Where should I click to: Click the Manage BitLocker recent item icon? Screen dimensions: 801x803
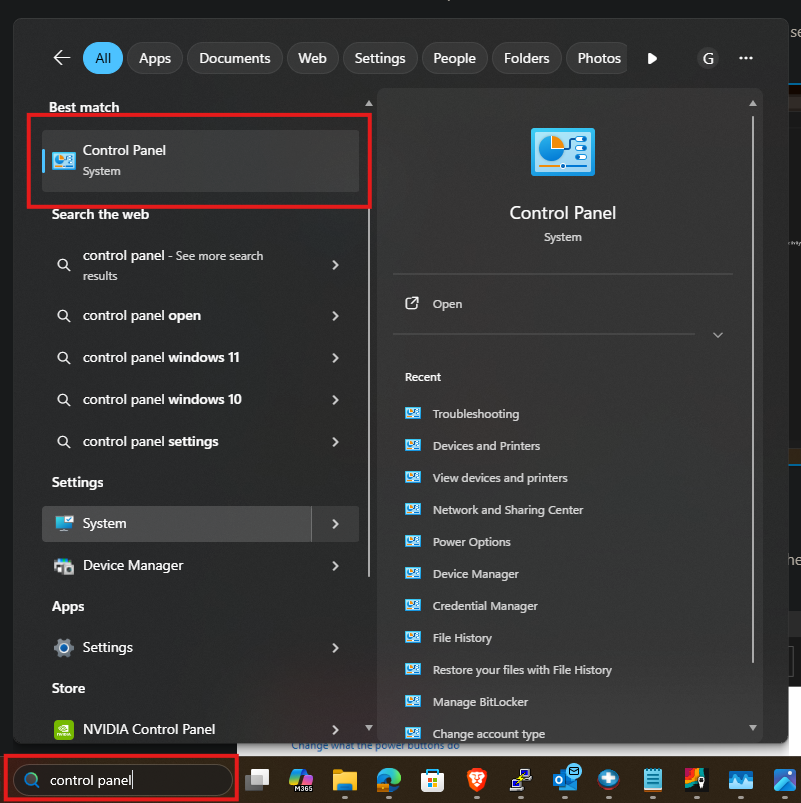413,701
